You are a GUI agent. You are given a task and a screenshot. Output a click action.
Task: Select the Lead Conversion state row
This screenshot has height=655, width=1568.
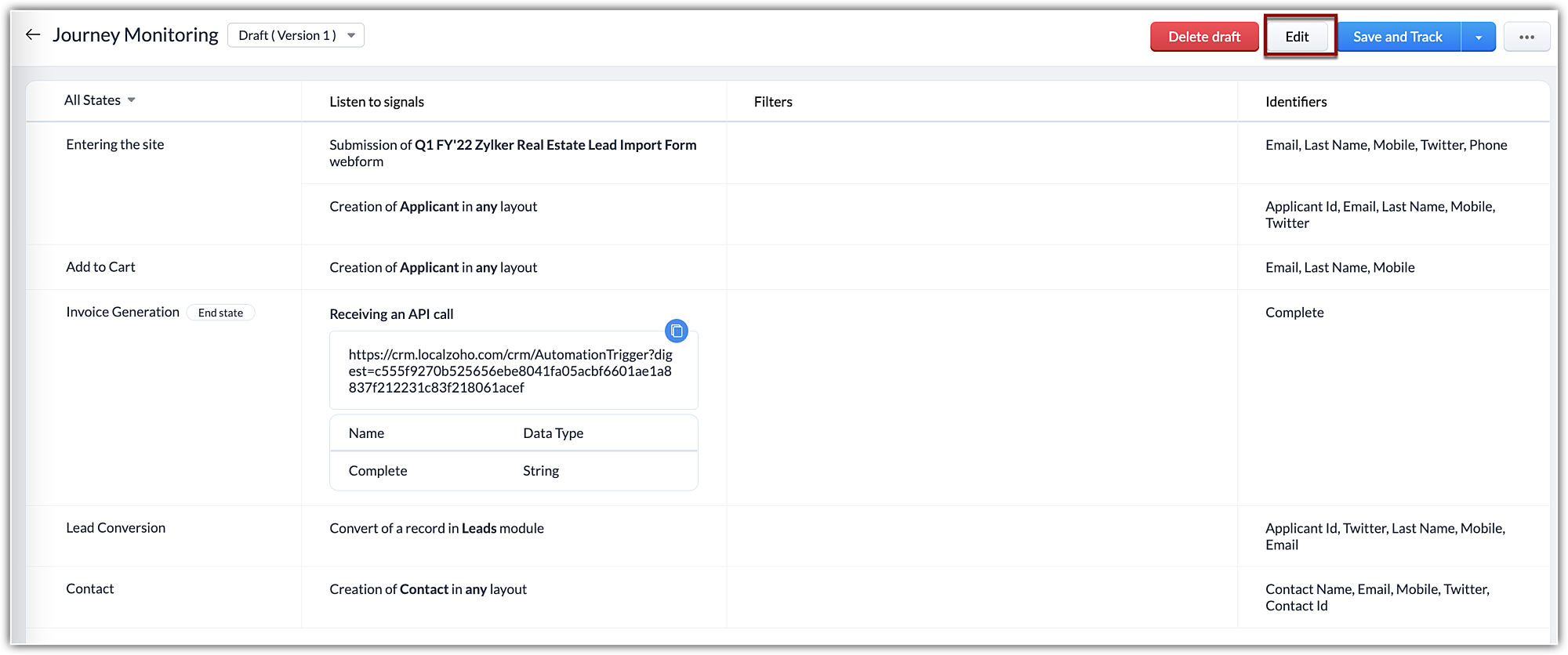pyautogui.click(x=115, y=528)
